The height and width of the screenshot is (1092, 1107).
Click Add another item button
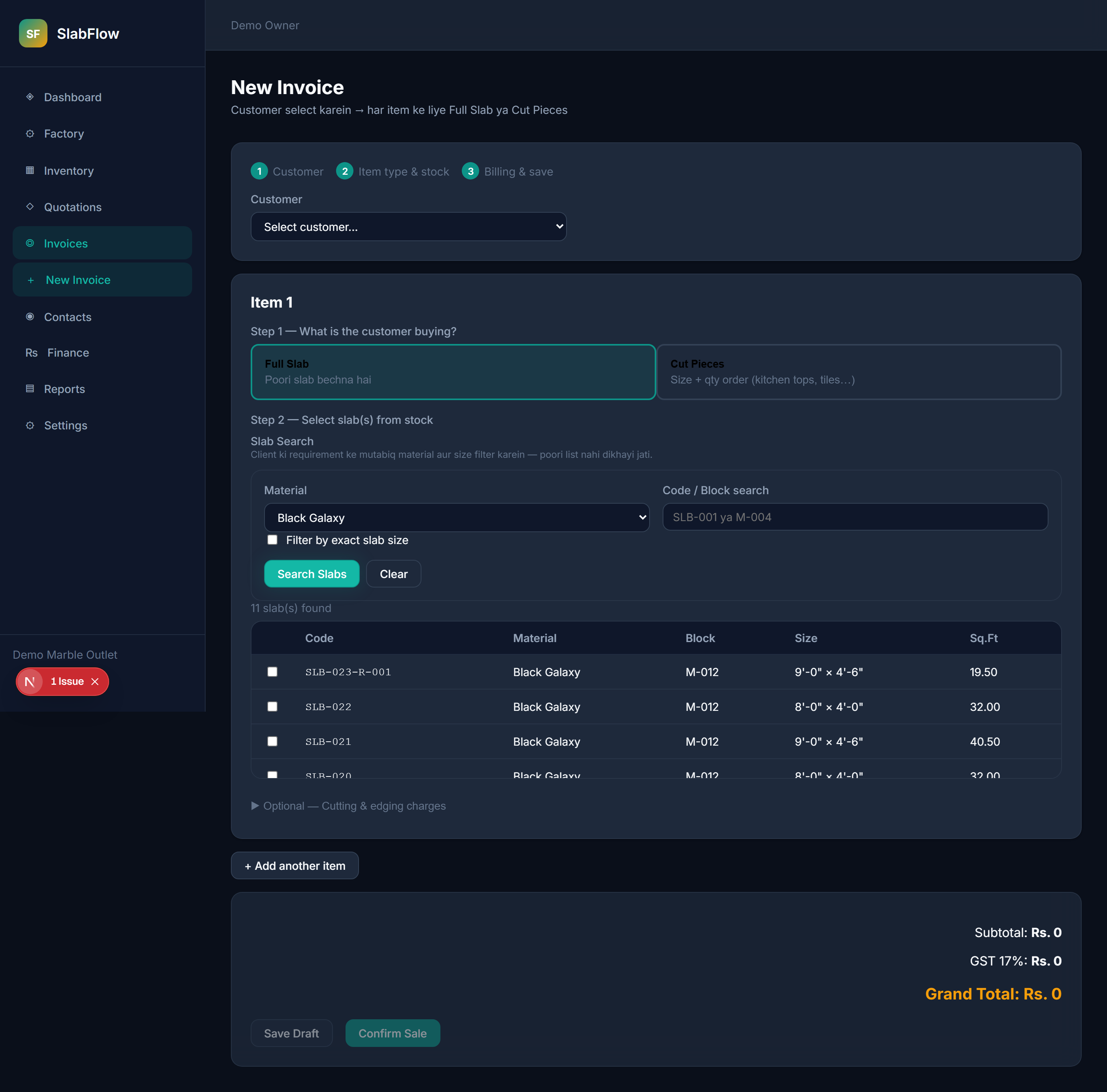[x=295, y=866]
